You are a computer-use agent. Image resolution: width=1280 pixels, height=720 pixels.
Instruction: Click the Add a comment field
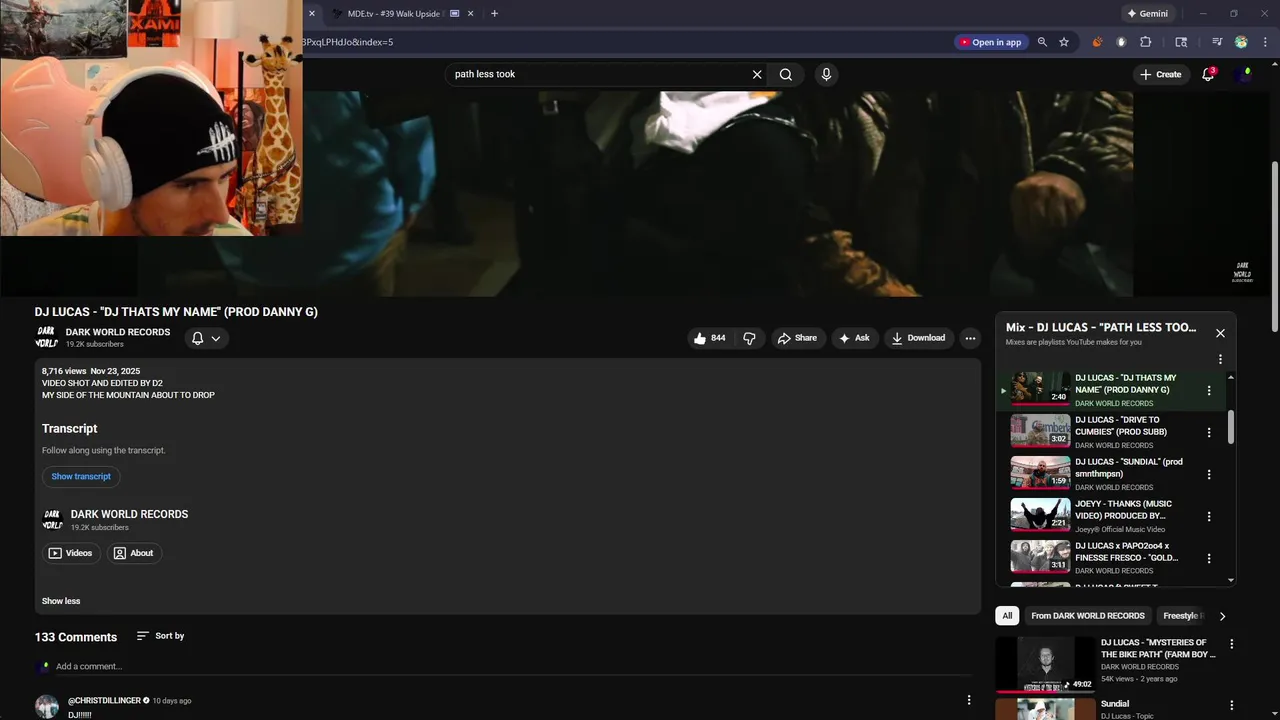[x=515, y=667]
